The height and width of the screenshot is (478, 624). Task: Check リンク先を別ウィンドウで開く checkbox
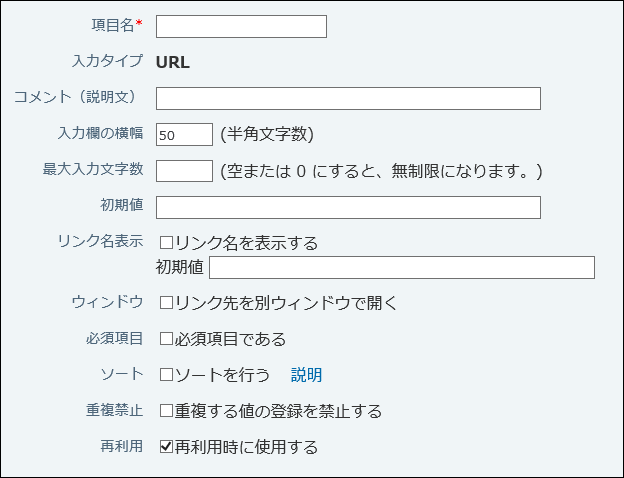pos(166,302)
